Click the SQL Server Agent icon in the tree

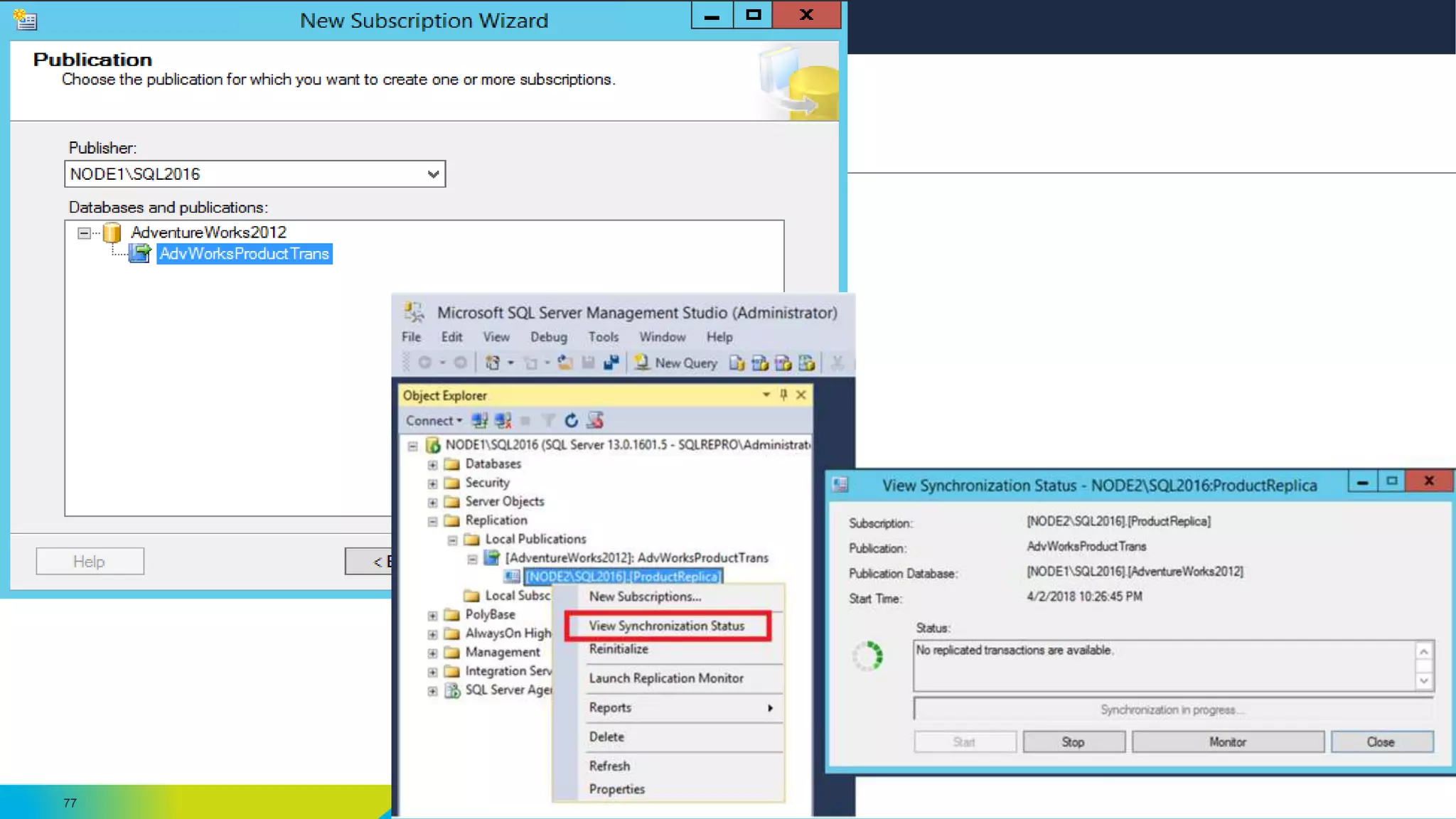(x=452, y=690)
